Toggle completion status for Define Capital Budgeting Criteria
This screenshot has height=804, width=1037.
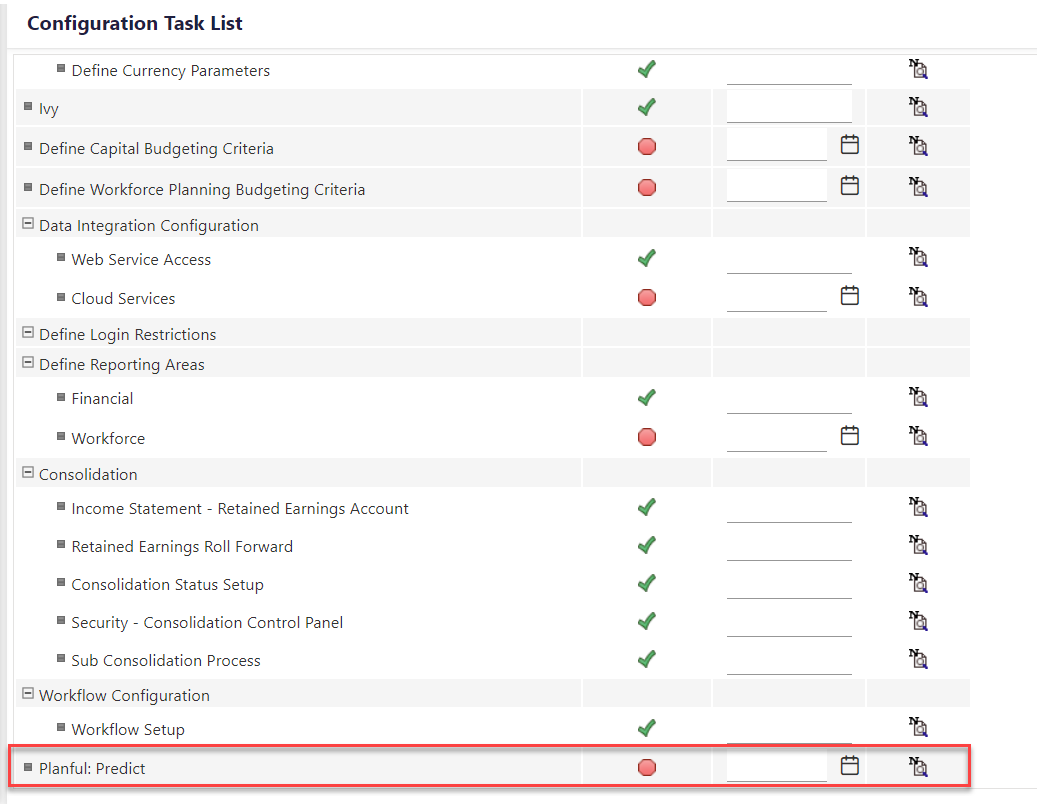(646, 146)
